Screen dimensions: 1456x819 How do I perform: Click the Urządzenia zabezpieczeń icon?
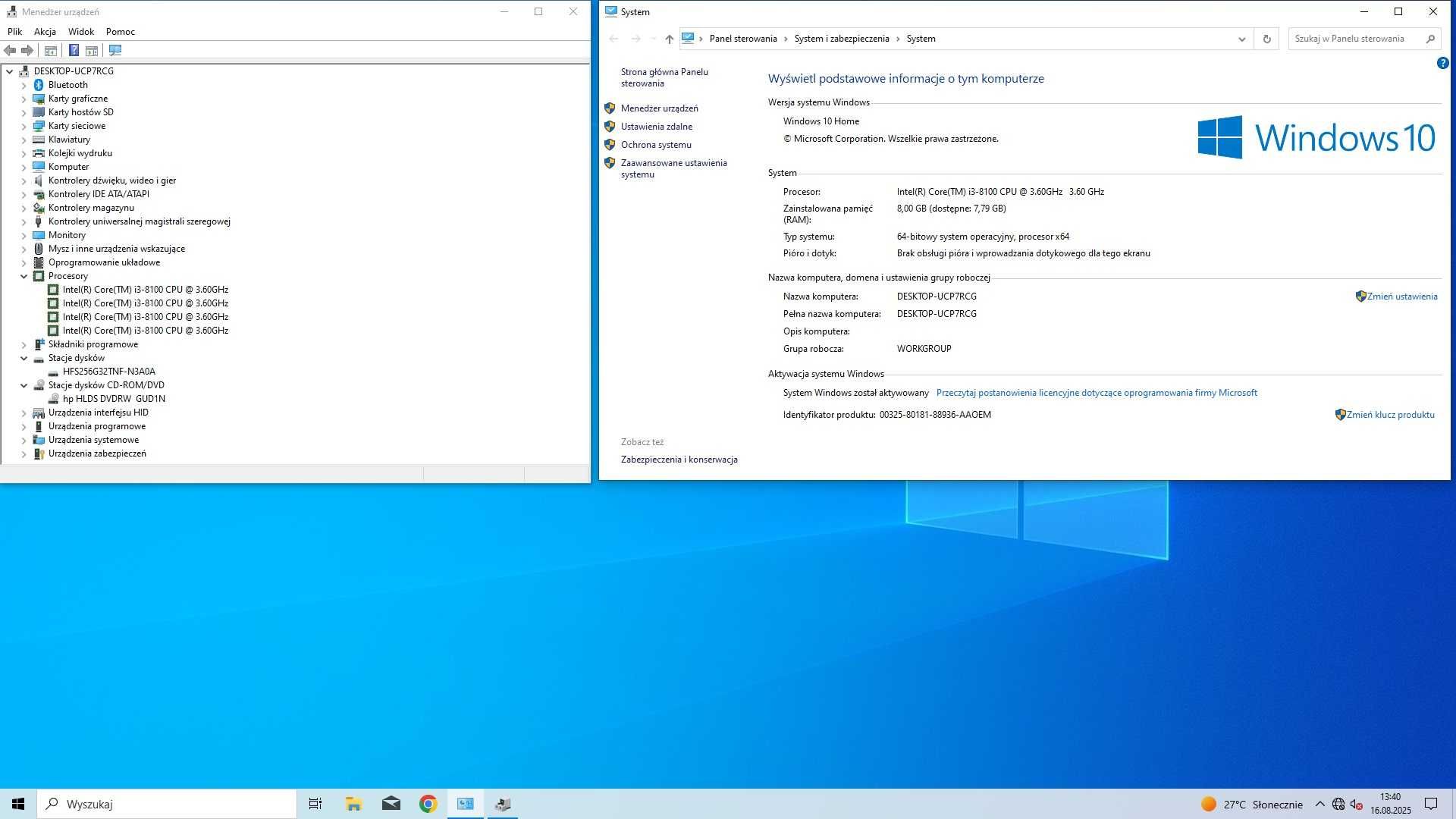coord(39,453)
